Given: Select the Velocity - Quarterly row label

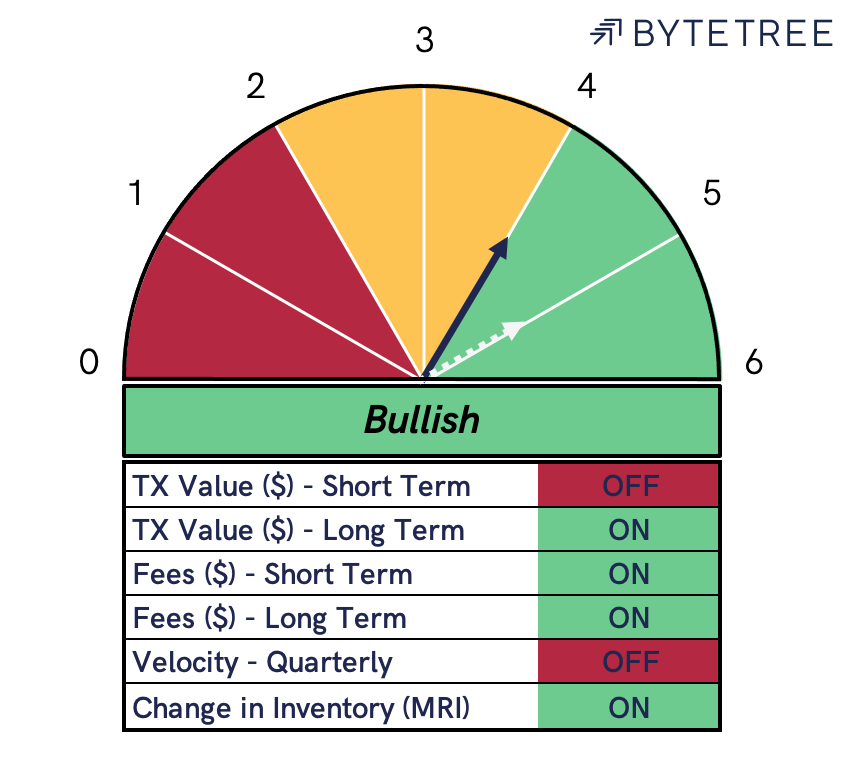Looking at the screenshot, I should click(x=262, y=662).
